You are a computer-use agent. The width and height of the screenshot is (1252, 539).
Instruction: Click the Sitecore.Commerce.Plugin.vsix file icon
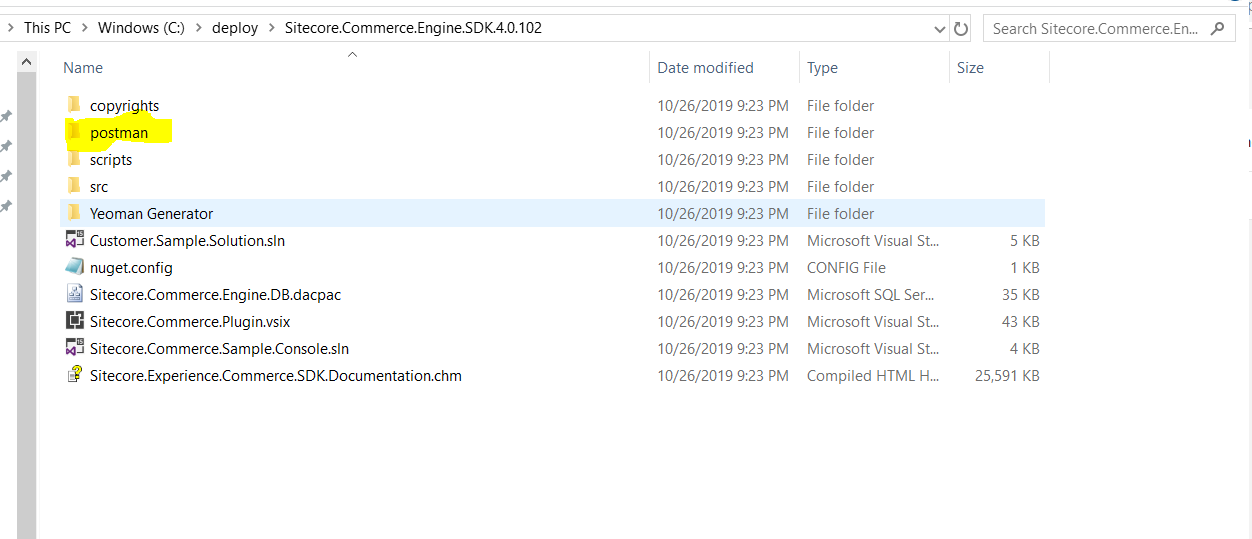point(74,321)
